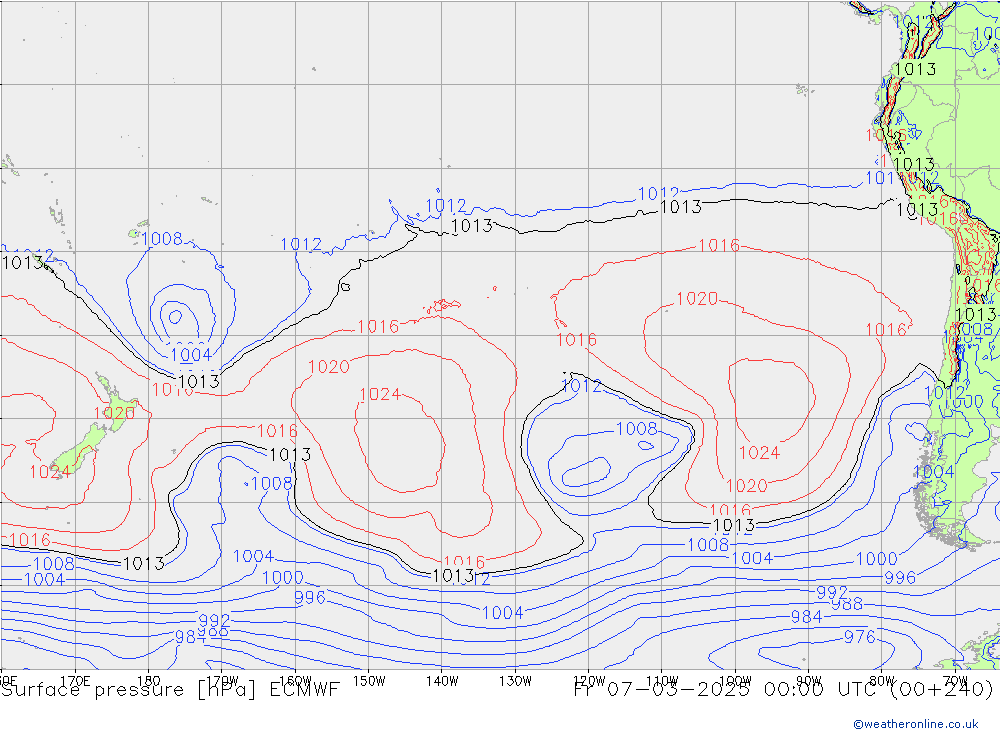
Task: Click the 150W longitude axis label
Action: pos(369,680)
